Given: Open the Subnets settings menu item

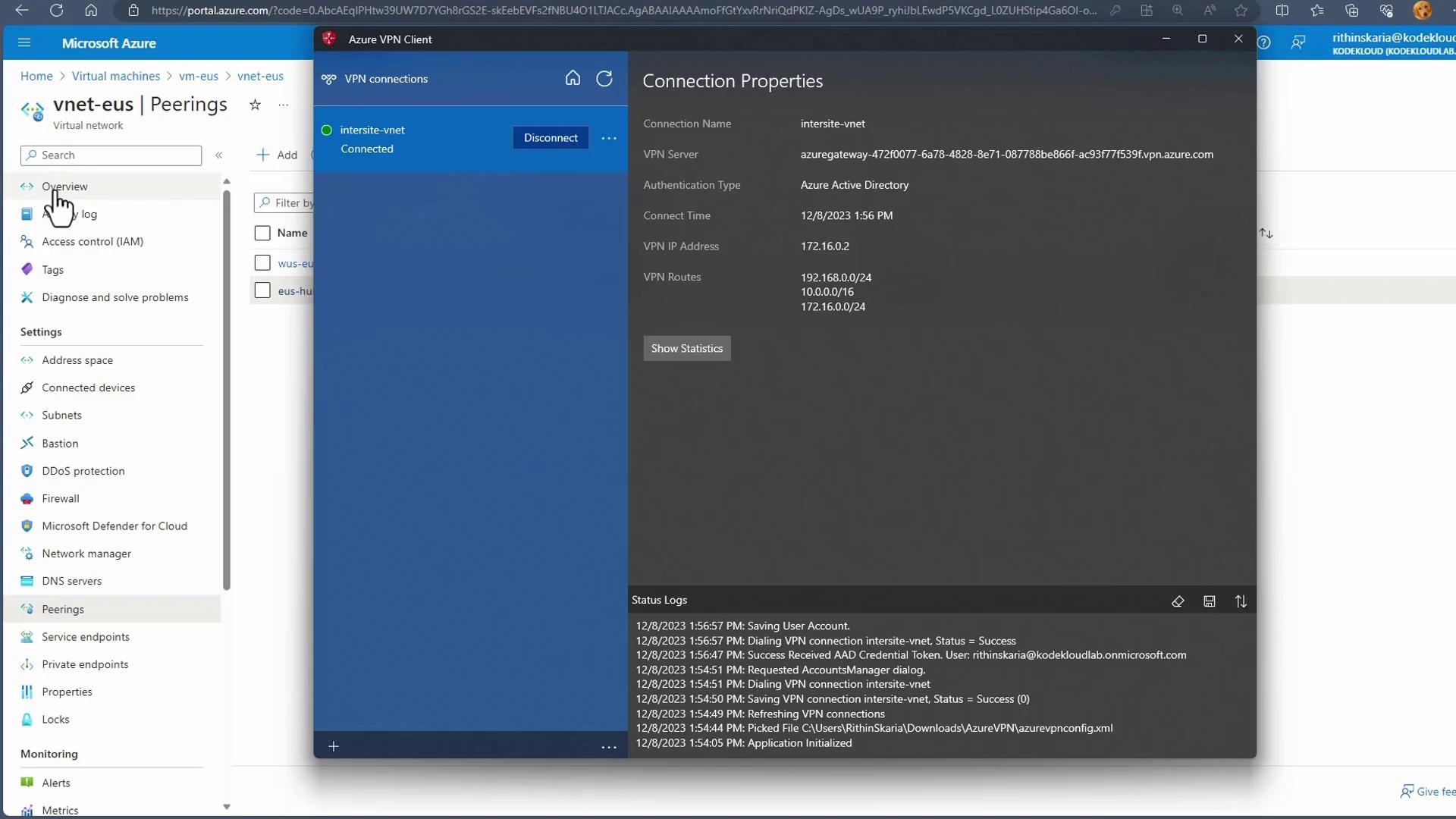Looking at the screenshot, I should 61,416.
